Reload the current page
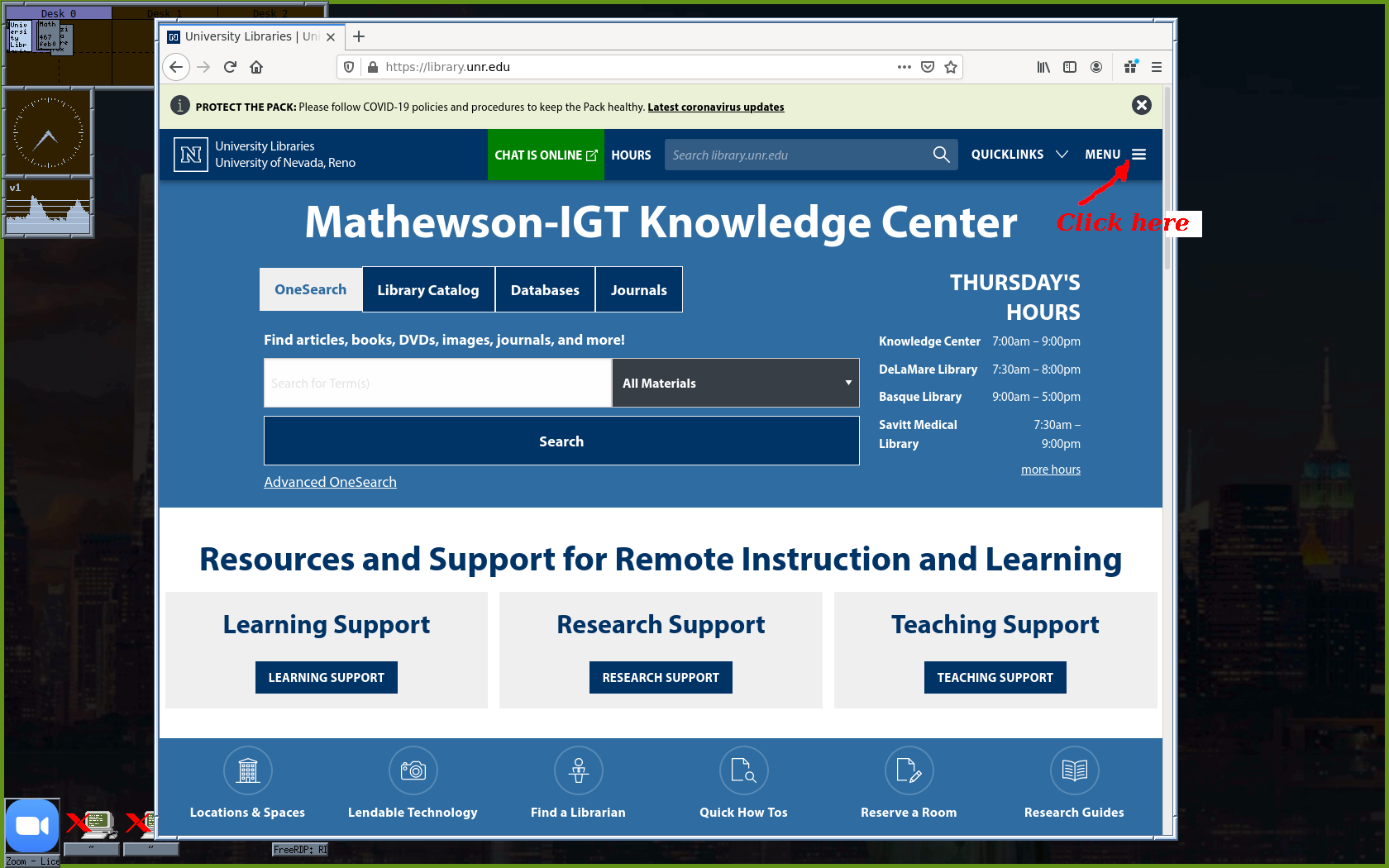Screen dimensions: 1389x868 pos(230,67)
